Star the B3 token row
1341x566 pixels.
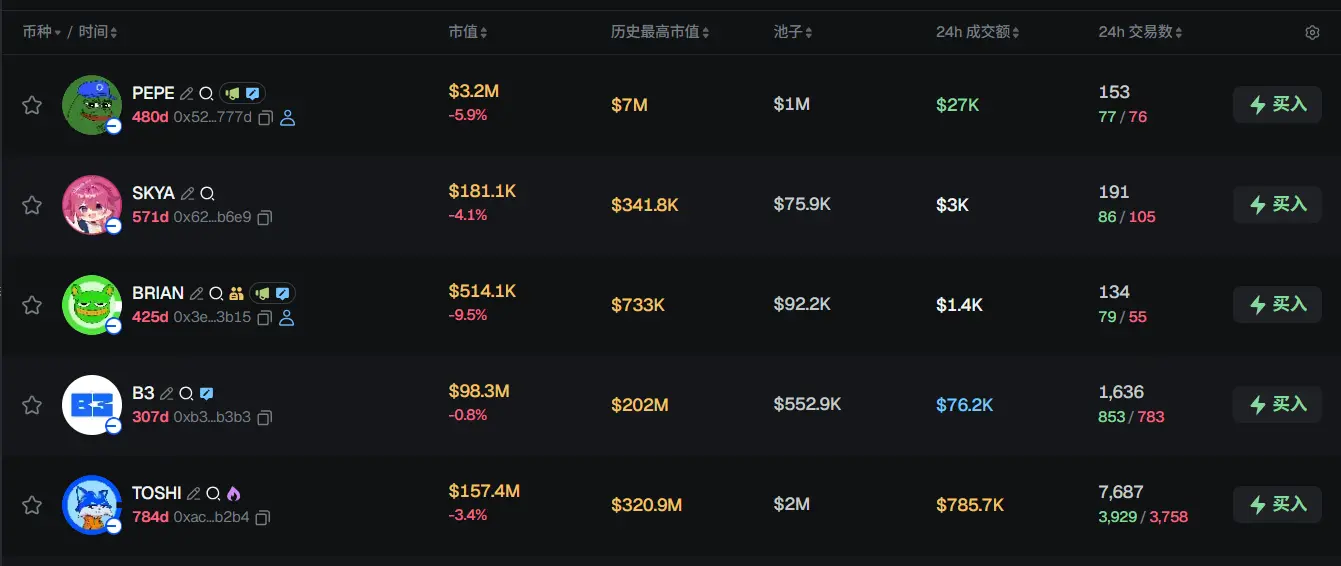point(32,405)
